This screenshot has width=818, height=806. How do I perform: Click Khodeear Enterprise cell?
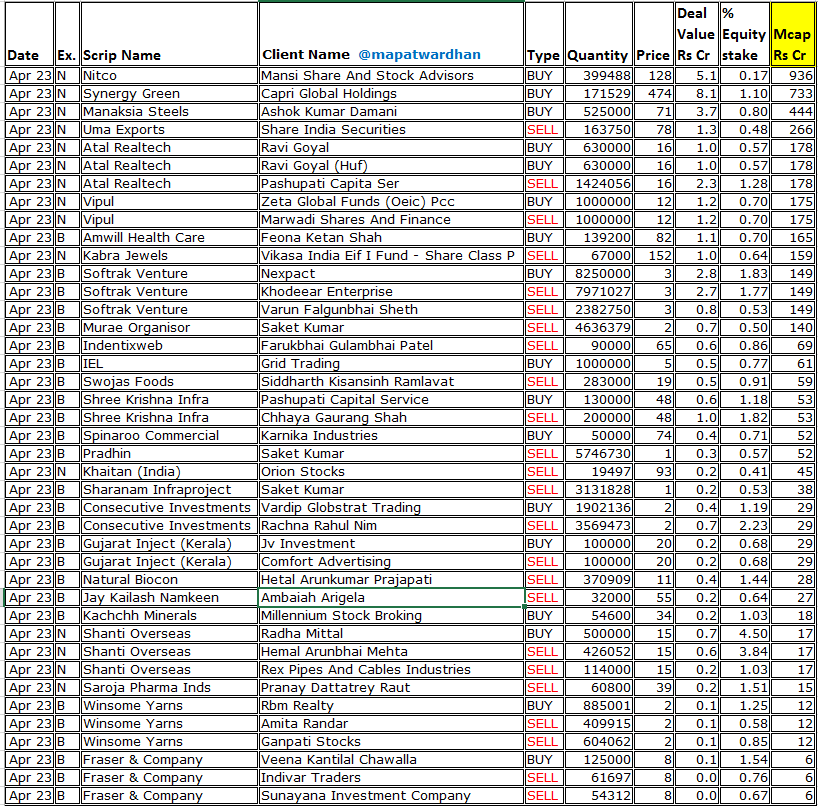391,292
